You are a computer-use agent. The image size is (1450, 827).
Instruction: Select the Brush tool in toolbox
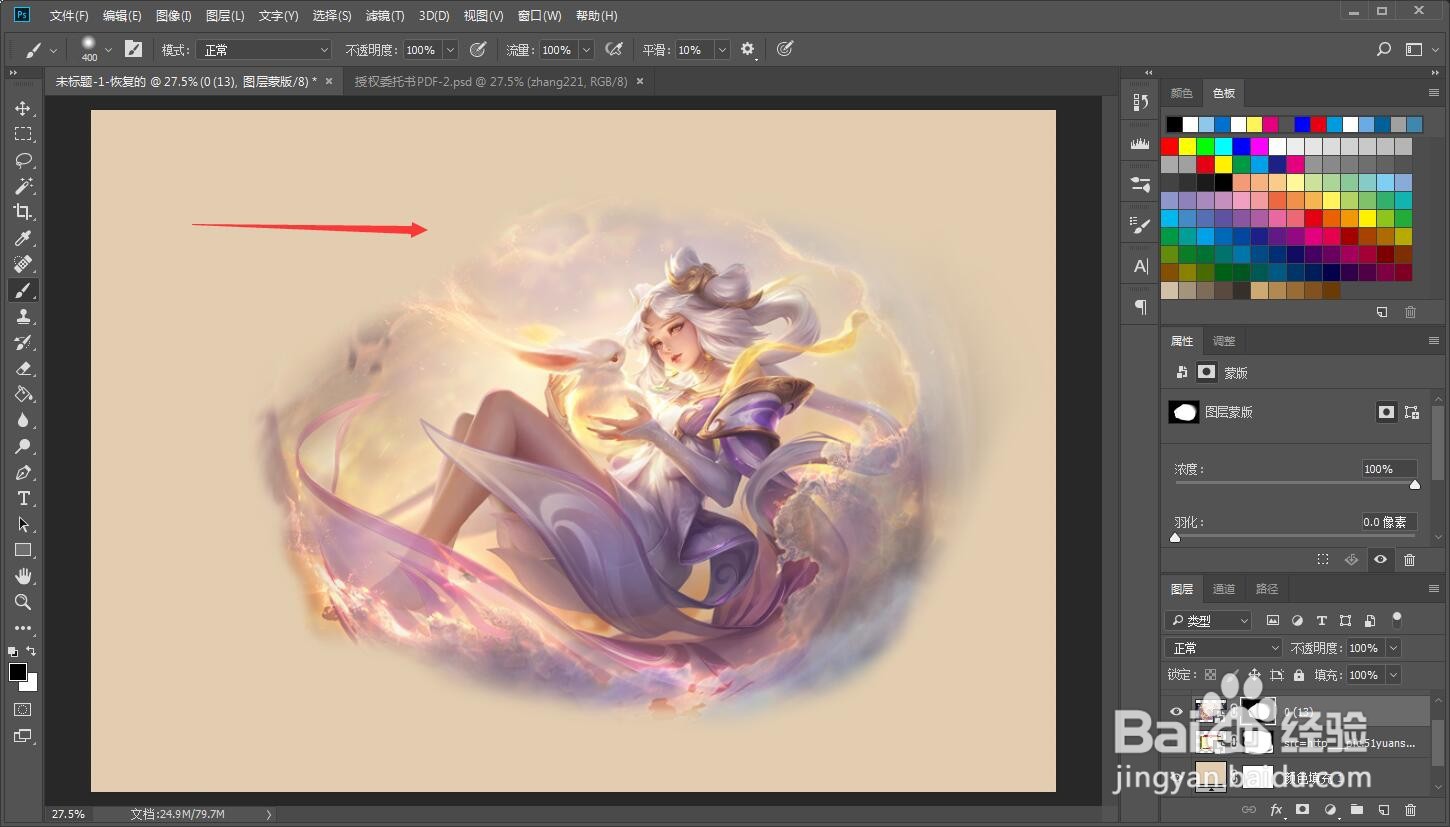coord(23,290)
